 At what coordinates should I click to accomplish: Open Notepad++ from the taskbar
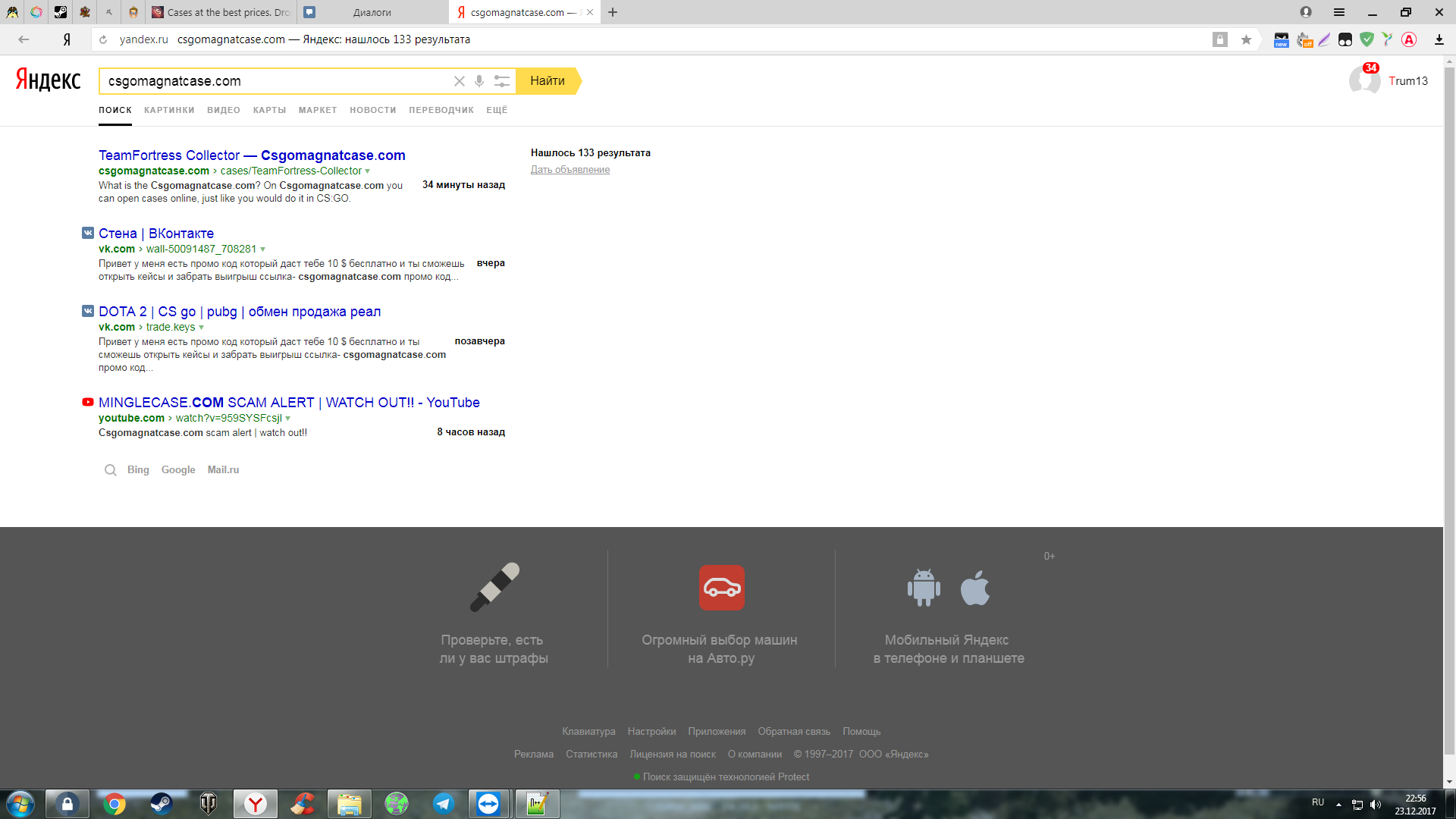[x=537, y=804]
